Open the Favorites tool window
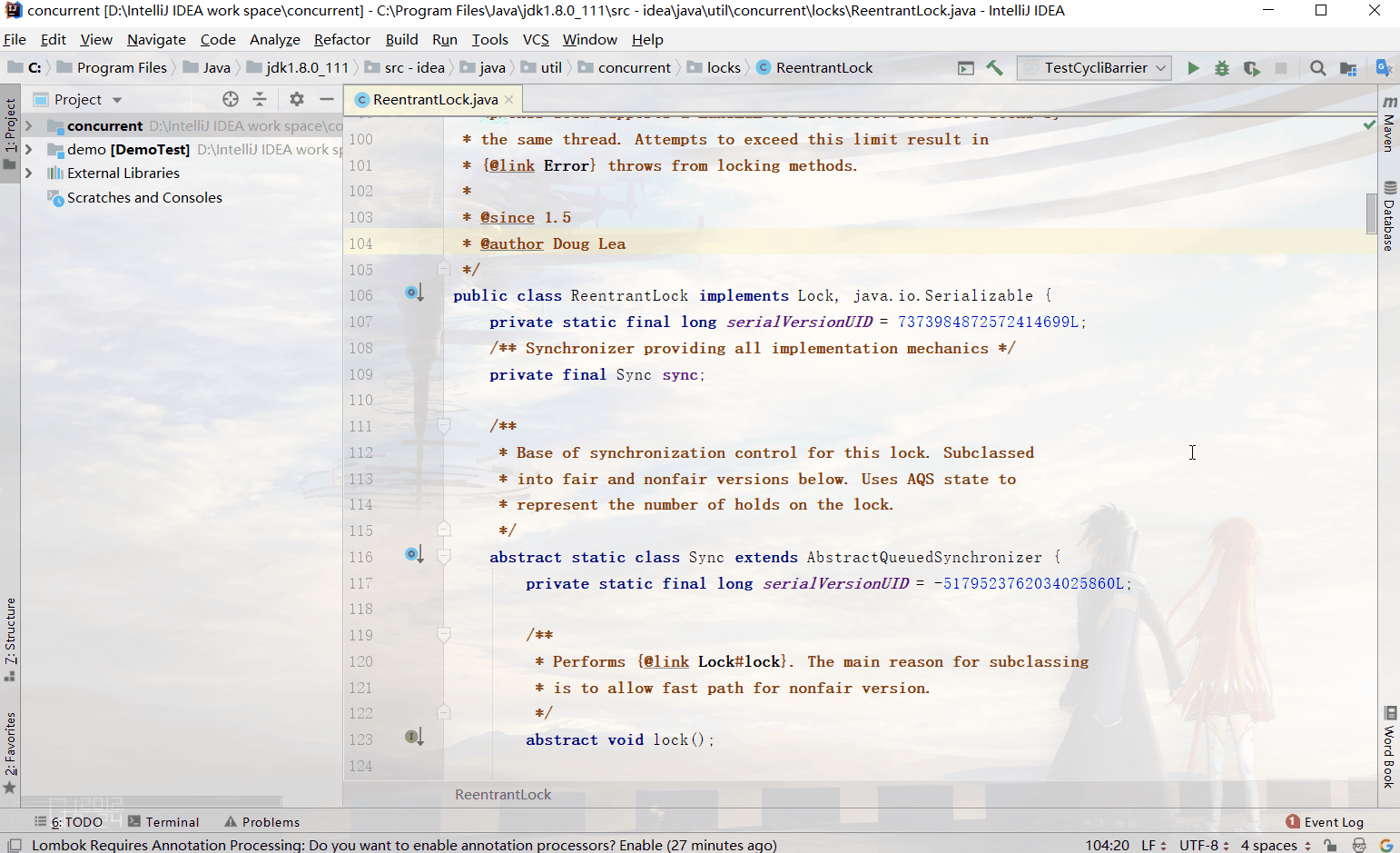This screenshot has height=853, width=1400. coord(10,752)
